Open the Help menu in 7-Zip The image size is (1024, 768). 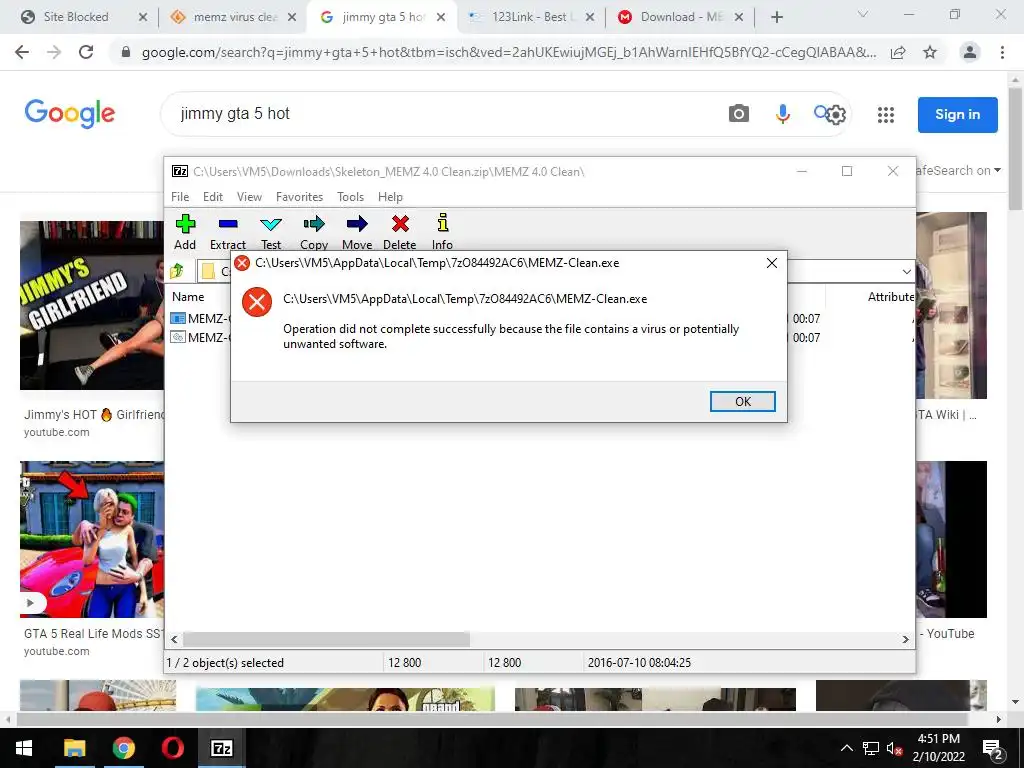[390, 197]
